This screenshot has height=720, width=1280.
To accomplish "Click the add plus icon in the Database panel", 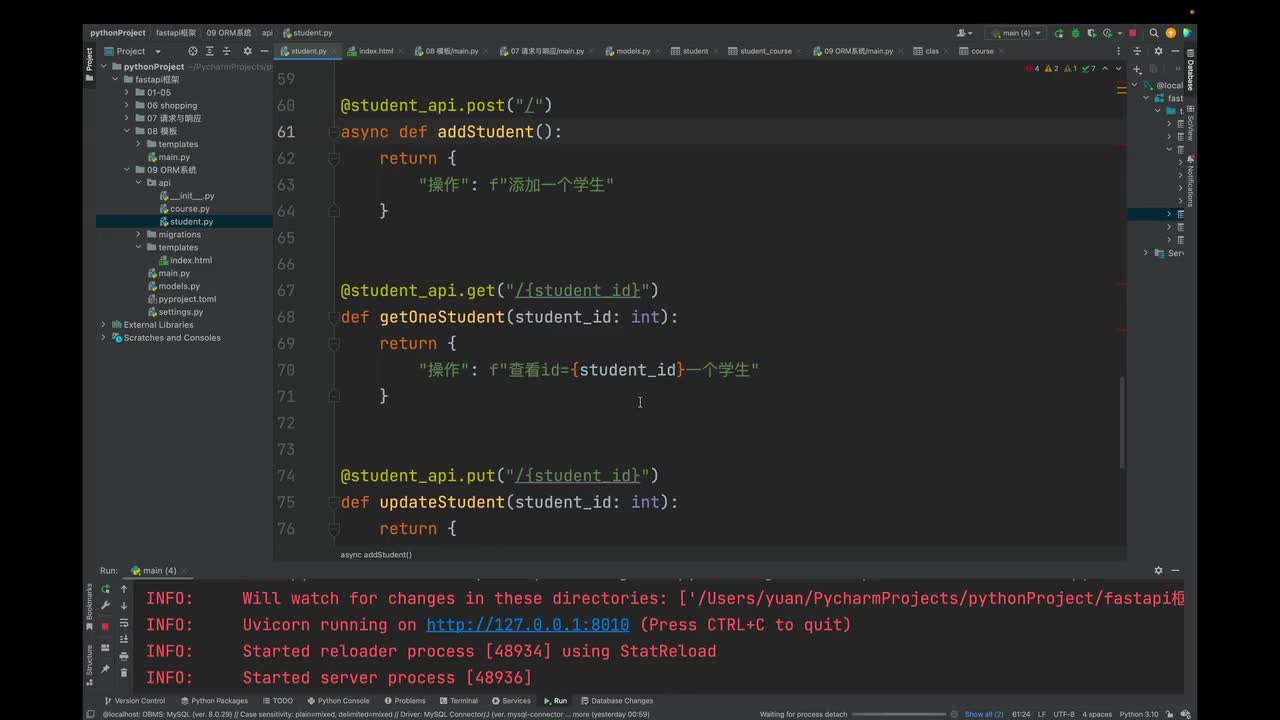I will pyautogui.click(x=1138, y=69).
